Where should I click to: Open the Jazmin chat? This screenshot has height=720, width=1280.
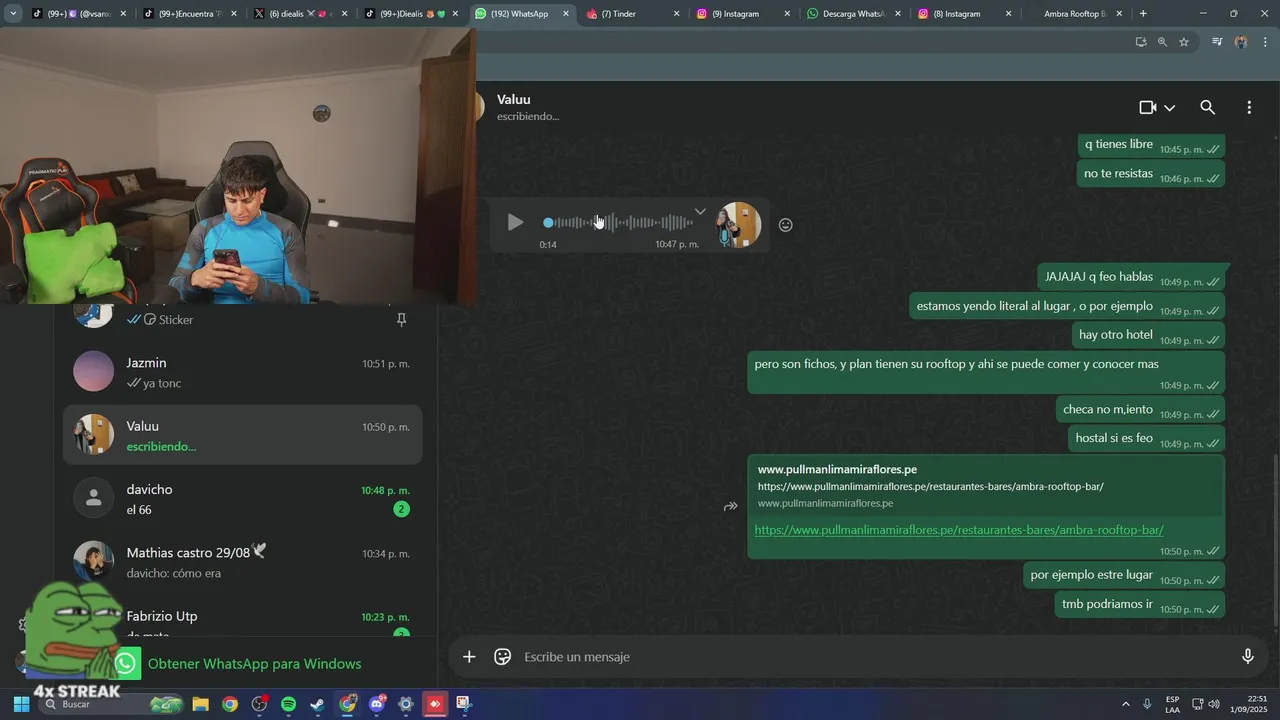click(242, 372)
